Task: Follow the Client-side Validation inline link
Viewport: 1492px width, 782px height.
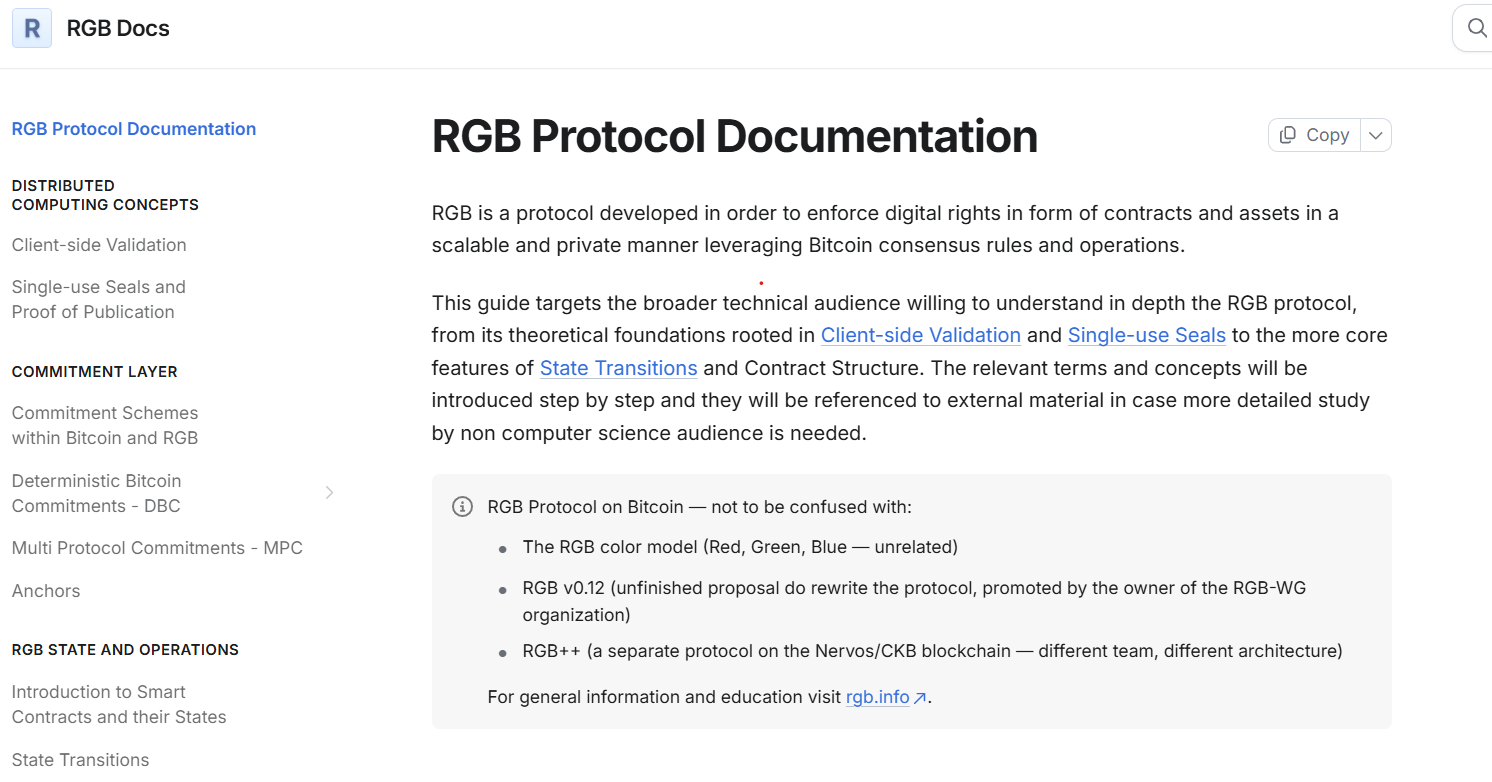Action: [x=921, y=335]
